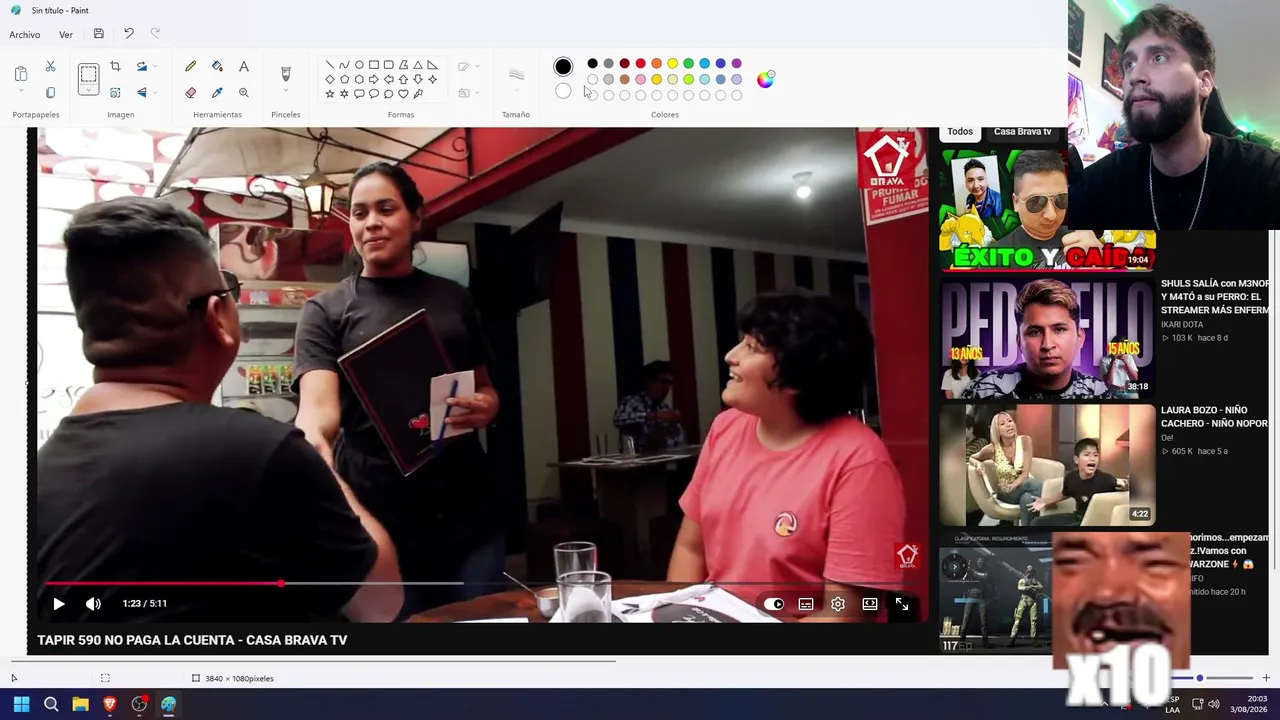
Task: Pick the Oval shape
Action: coord(359,65)
